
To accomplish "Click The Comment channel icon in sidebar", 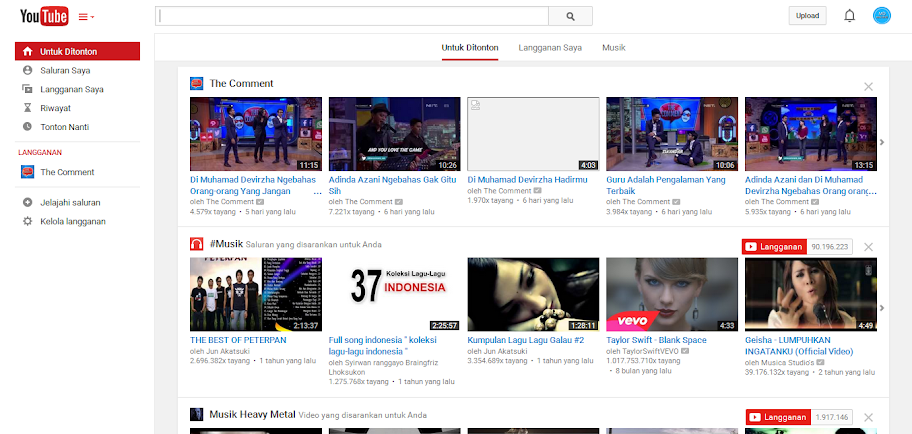I will click(x=27, y=172).
